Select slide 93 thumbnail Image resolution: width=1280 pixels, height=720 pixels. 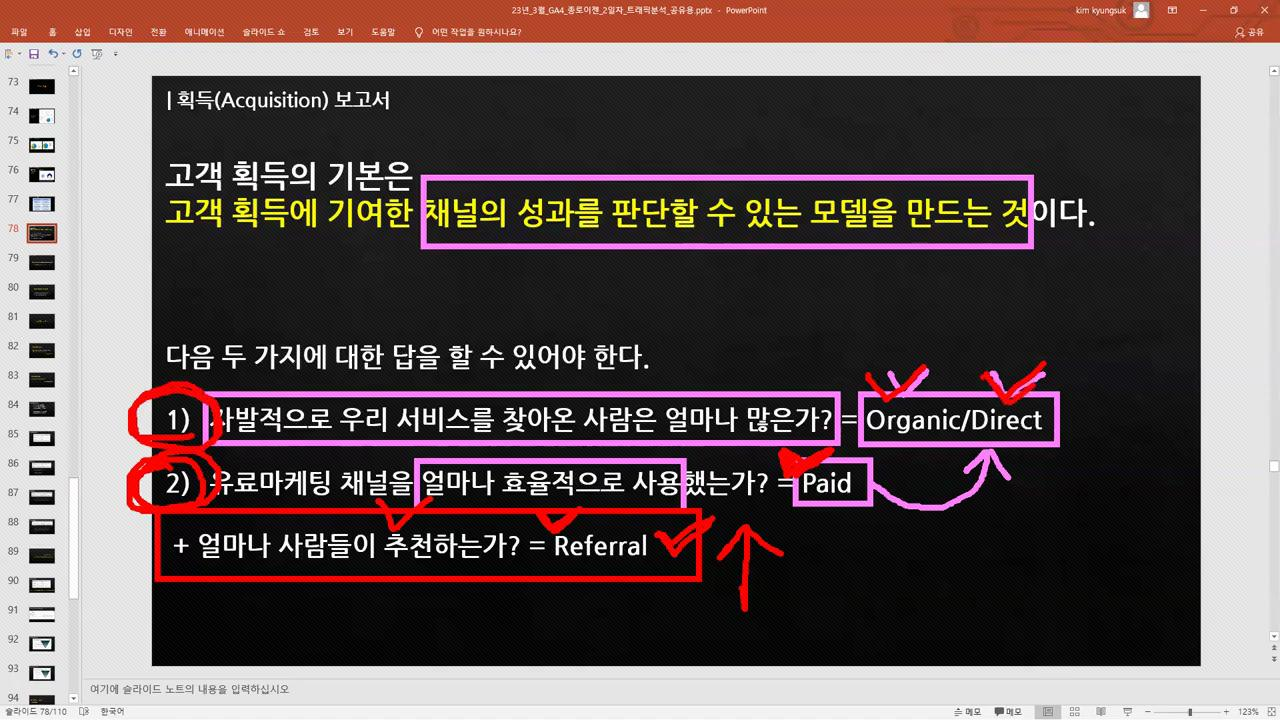tap(42, 673)
